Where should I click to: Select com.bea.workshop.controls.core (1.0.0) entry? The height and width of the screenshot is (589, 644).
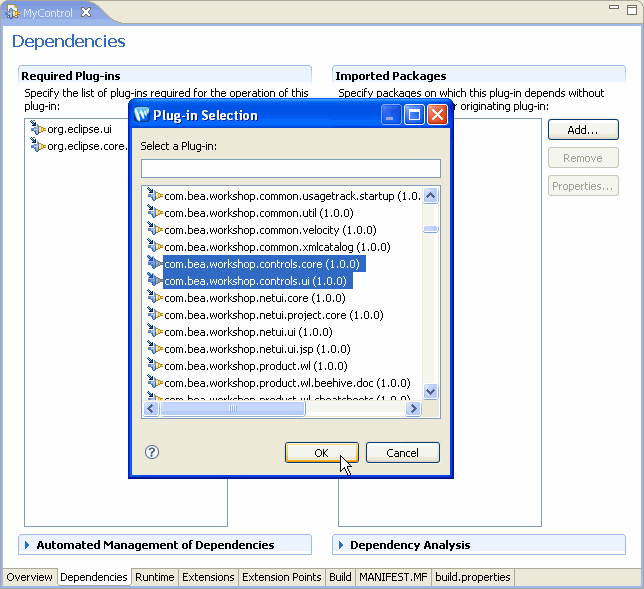tap(262, 264)
